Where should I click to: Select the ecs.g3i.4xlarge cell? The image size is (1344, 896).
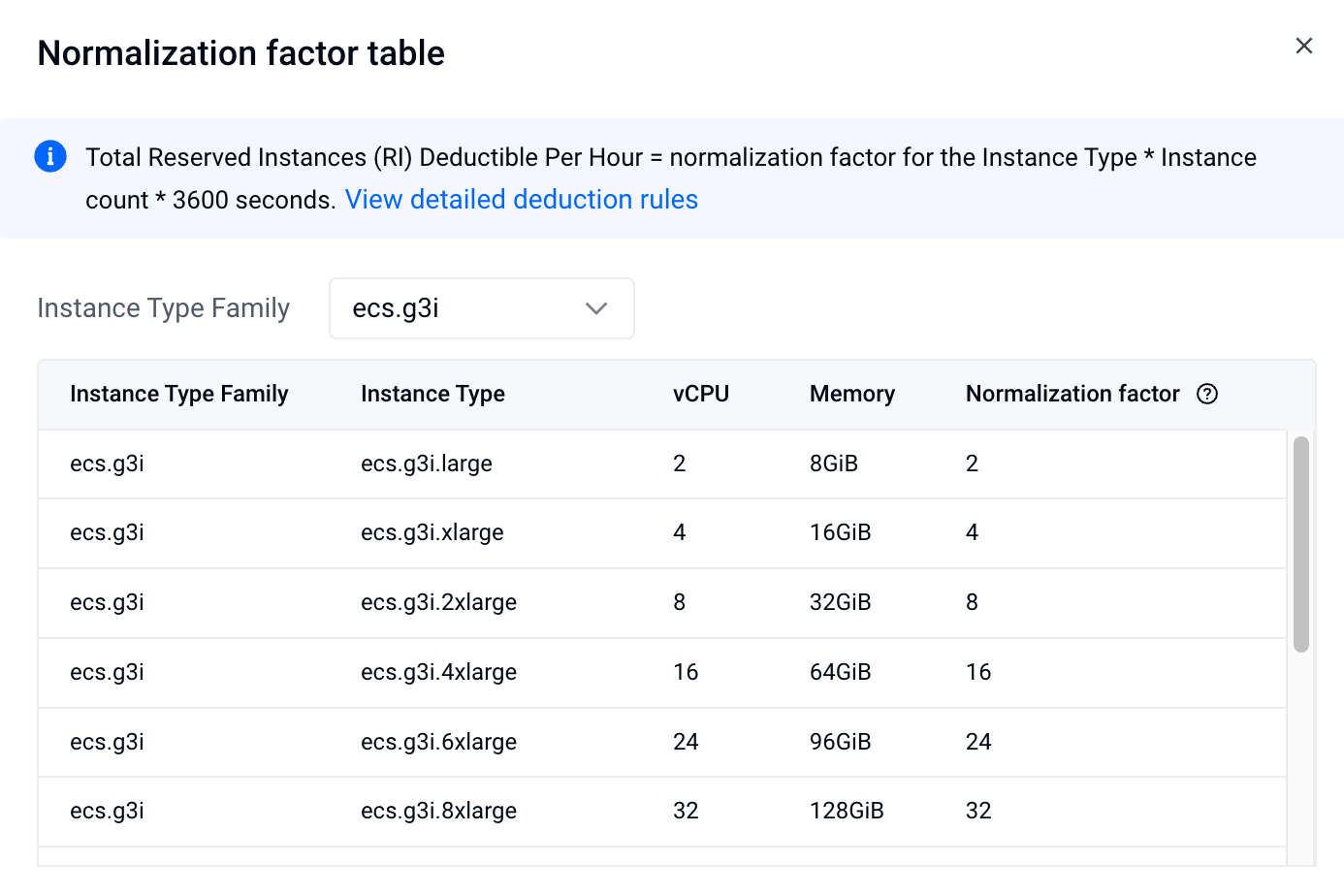click(438, 672)
